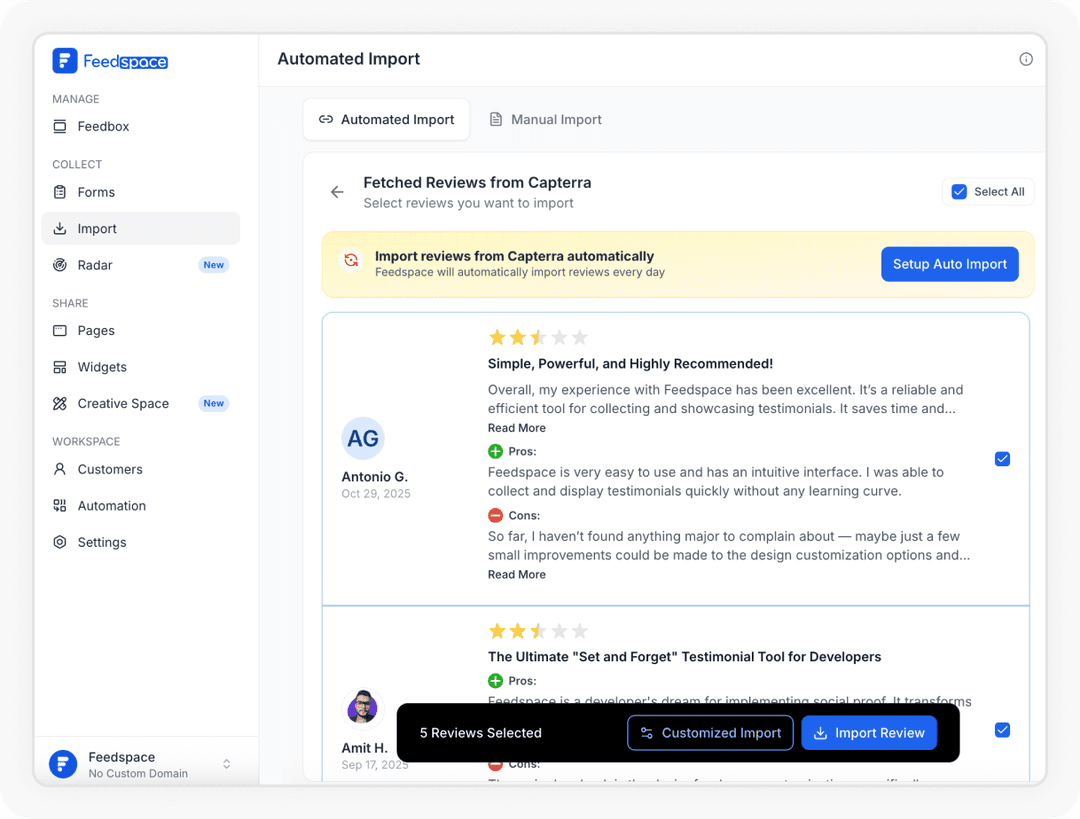1080x819 pixels.
Task: Click the Setup Auto Import button
Action: [950, 265]
